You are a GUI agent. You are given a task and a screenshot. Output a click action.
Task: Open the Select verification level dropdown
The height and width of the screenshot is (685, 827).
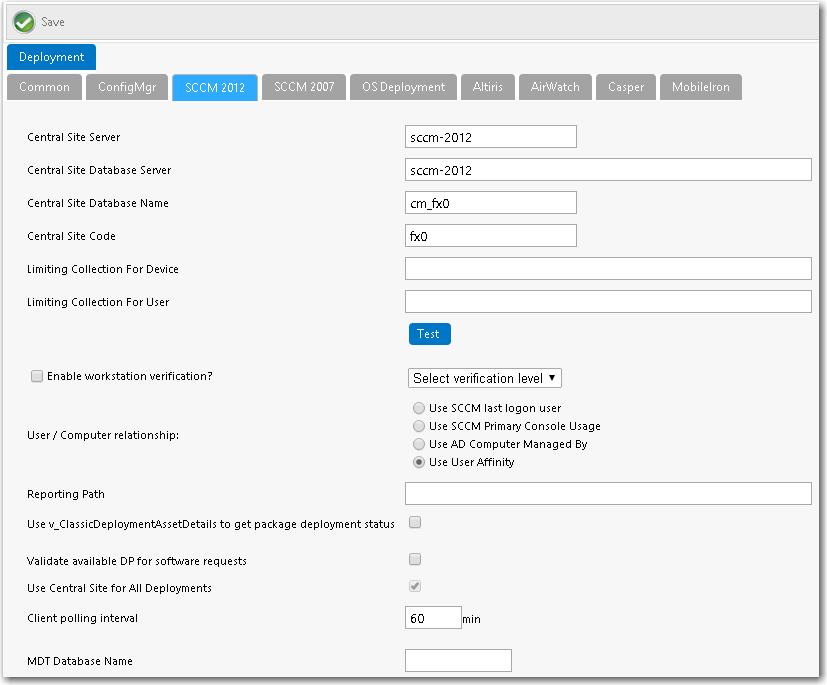[485, 378]
